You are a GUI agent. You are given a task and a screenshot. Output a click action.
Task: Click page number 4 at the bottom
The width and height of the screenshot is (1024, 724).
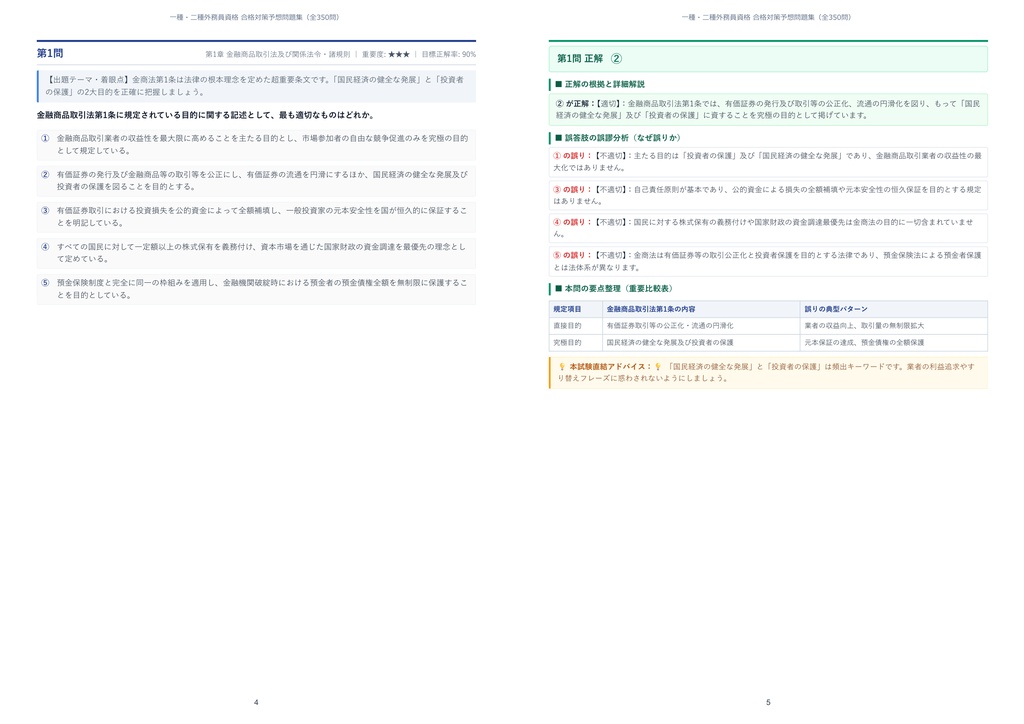256,702
